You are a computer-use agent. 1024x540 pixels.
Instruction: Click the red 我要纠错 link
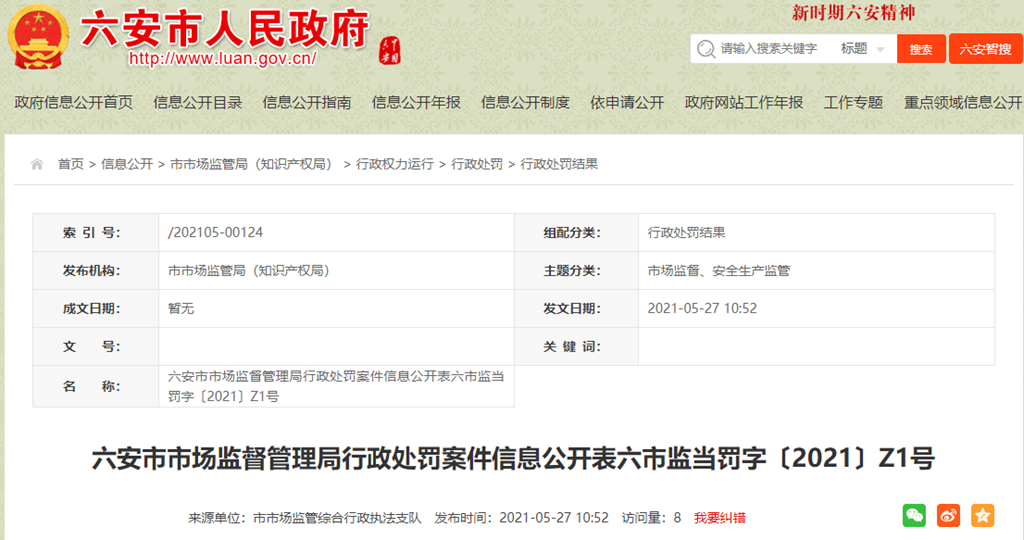click(720, 518)
